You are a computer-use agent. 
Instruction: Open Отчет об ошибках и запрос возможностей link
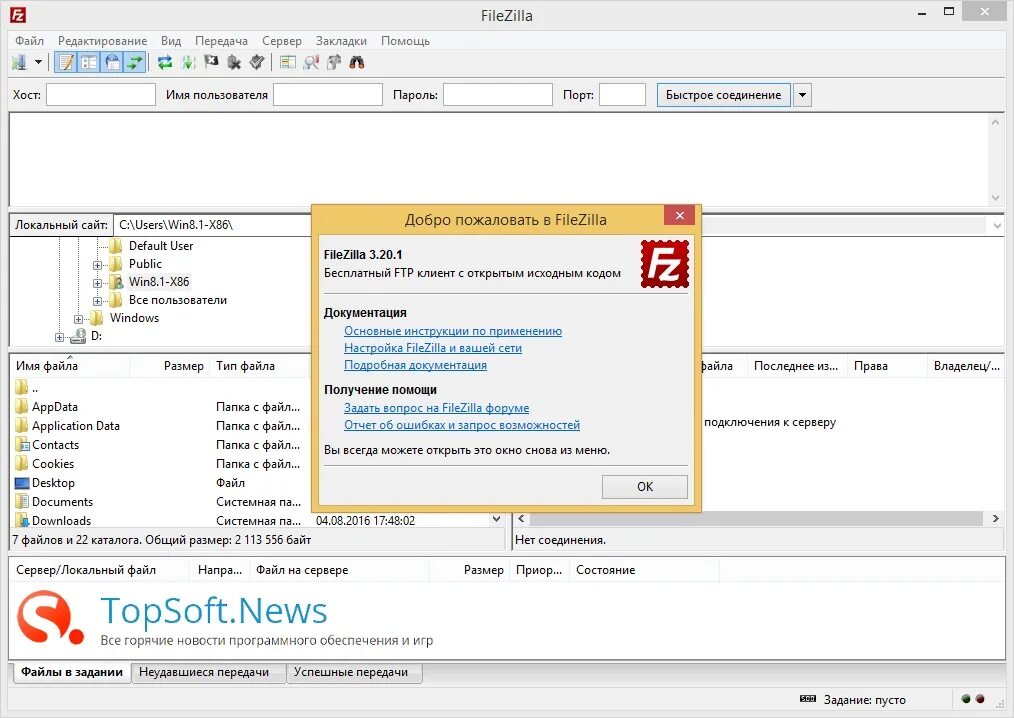coord(462,425)
